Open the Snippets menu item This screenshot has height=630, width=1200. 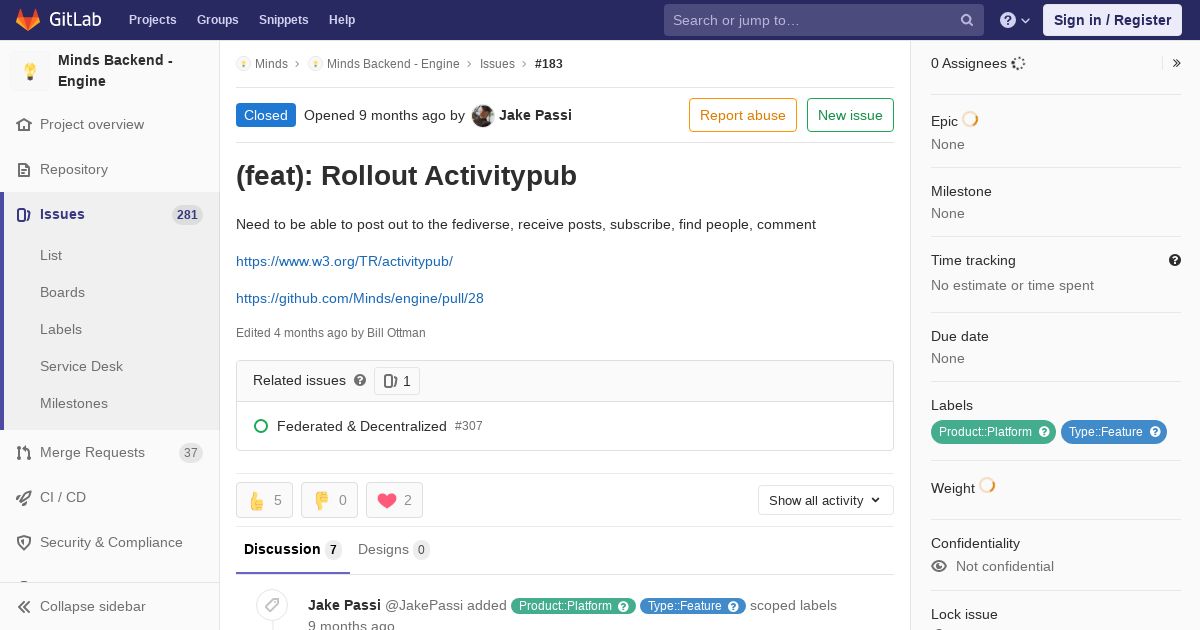(283, 20)
